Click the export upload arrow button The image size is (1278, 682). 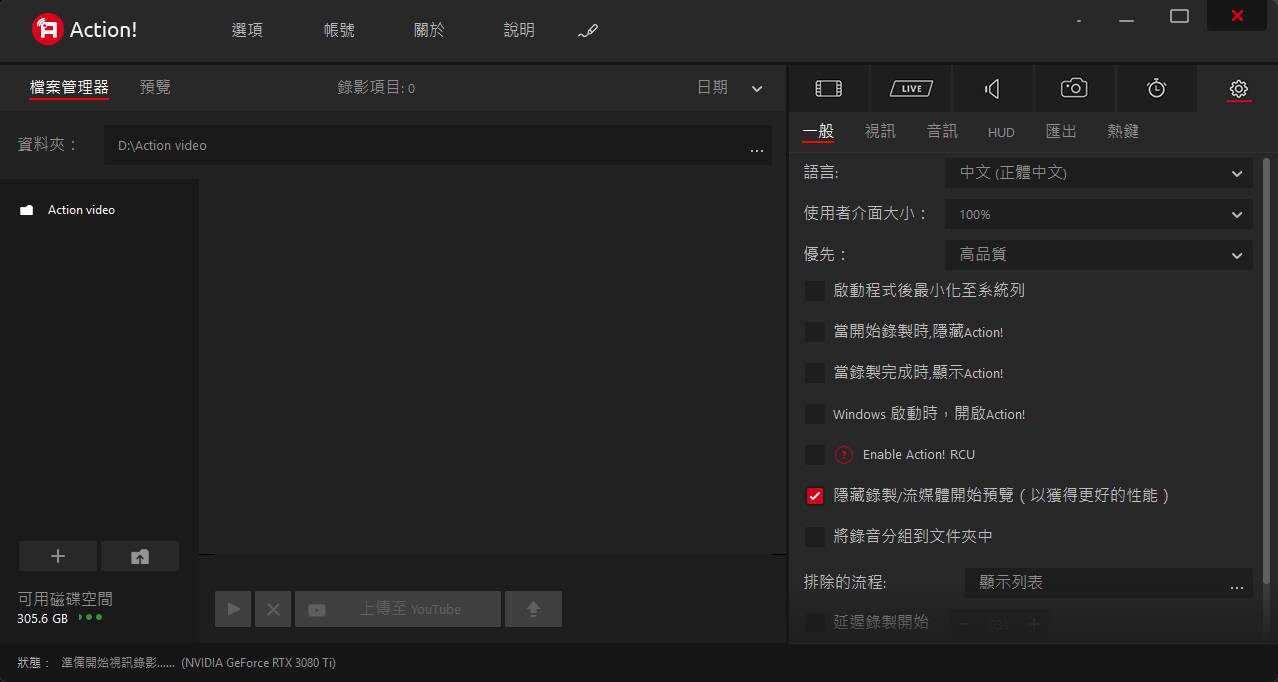[x=533, y=609]
